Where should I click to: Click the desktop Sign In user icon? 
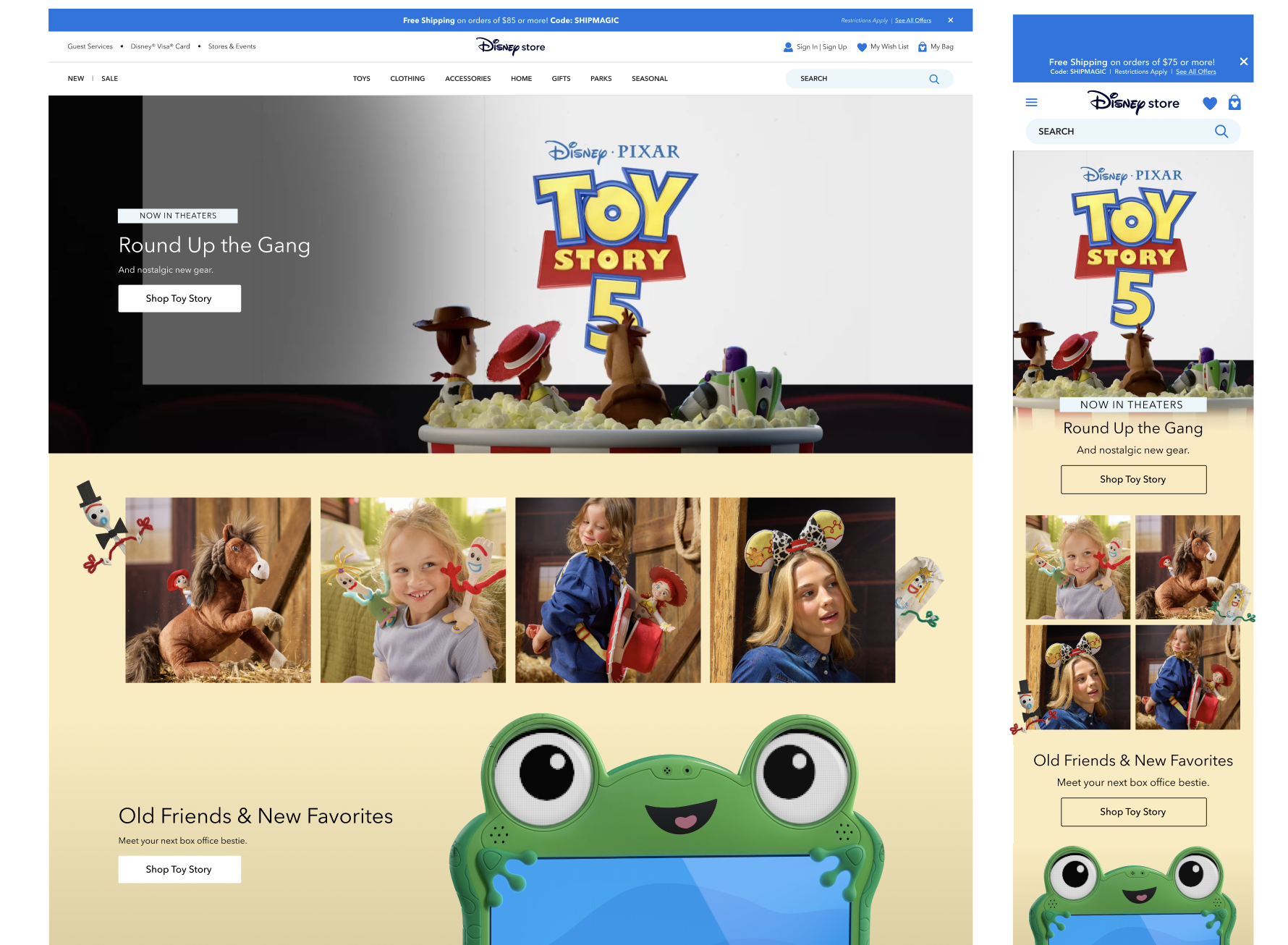788,47
